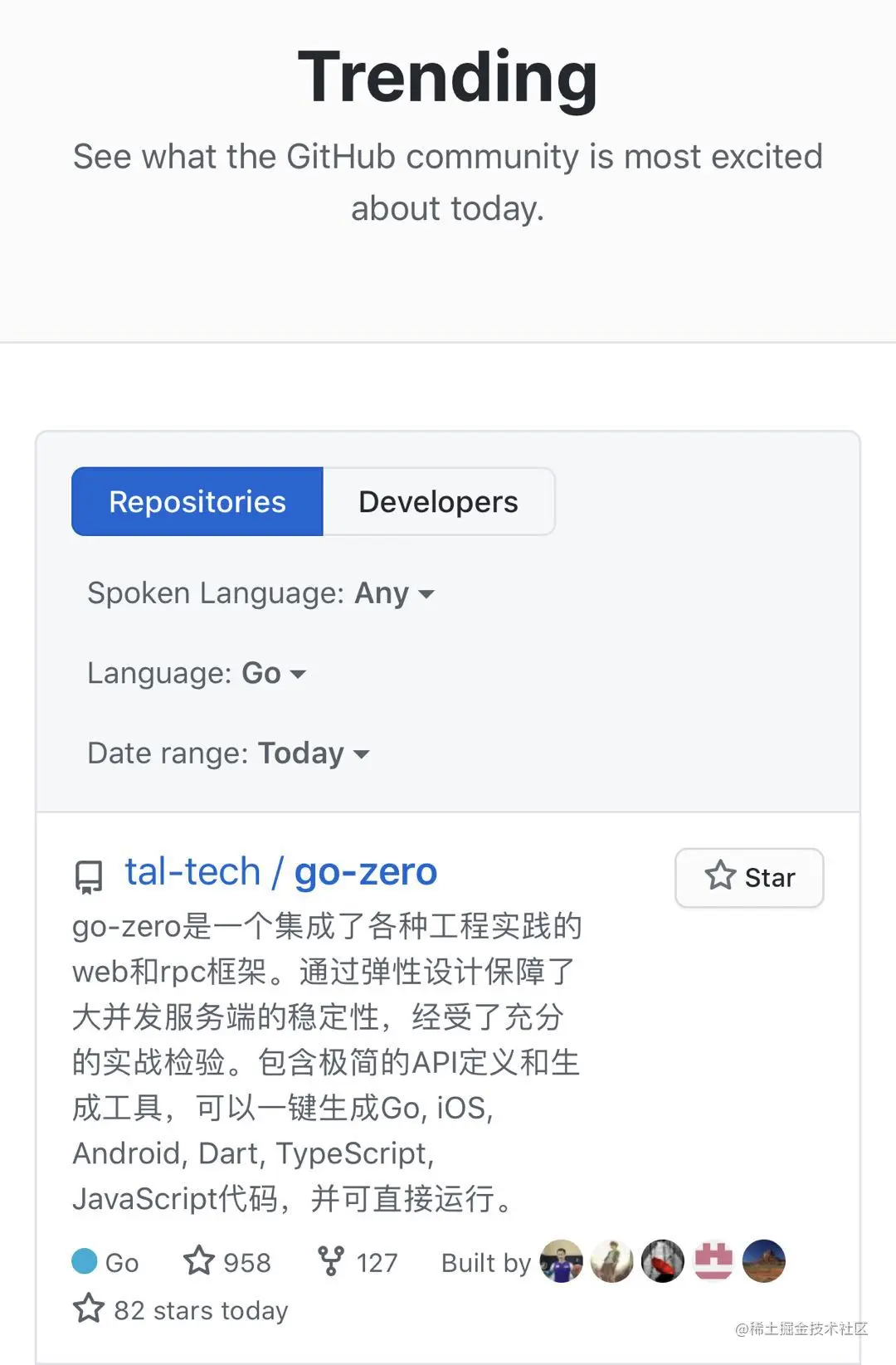Click the first contributor avatar after Built by
This screenshot has width=896, height=1365.
pyautogui.click(x=562, y=1261)
